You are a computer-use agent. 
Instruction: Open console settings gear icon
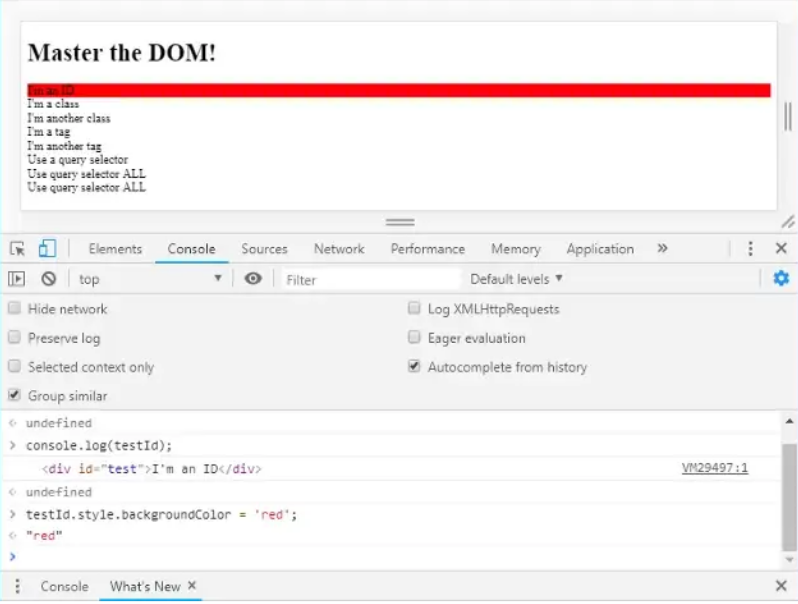point(781,279)
